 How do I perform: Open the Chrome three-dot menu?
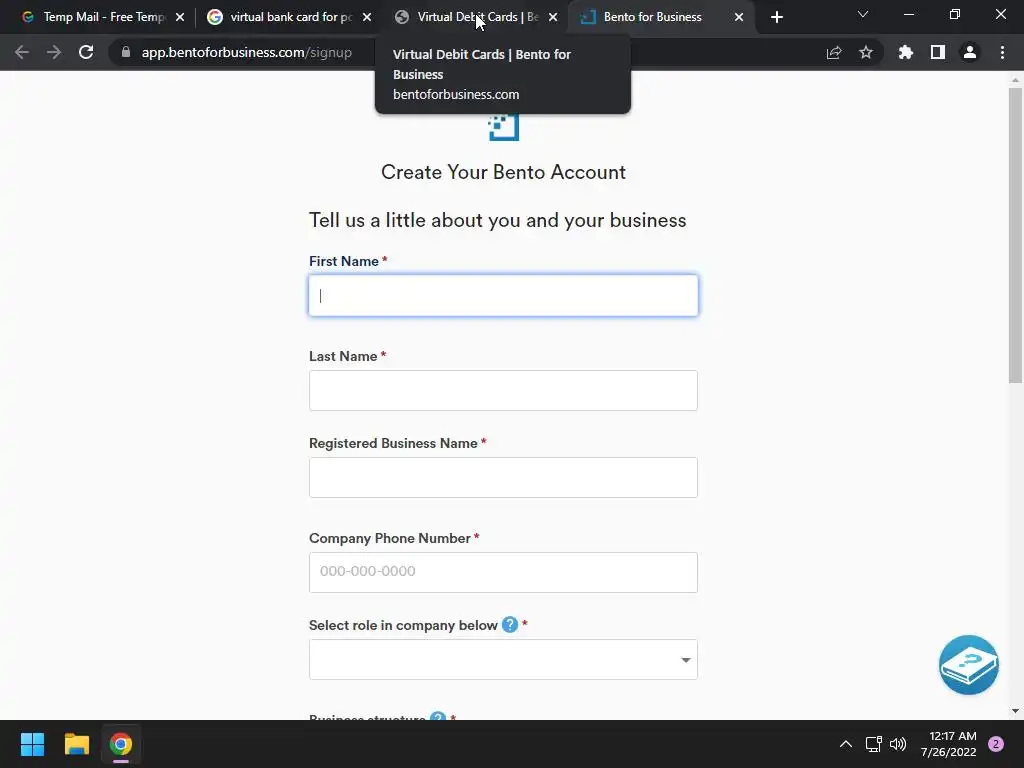coord(1002,52)
